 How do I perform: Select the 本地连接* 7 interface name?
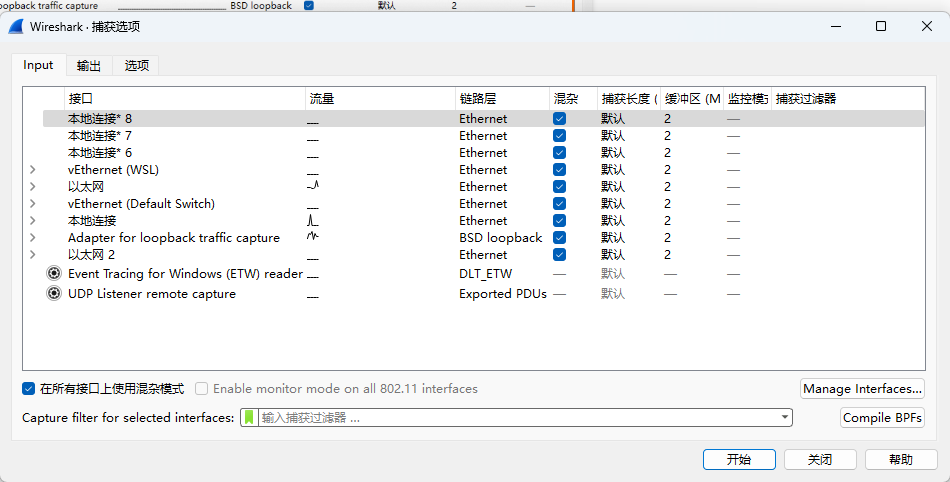100,136
